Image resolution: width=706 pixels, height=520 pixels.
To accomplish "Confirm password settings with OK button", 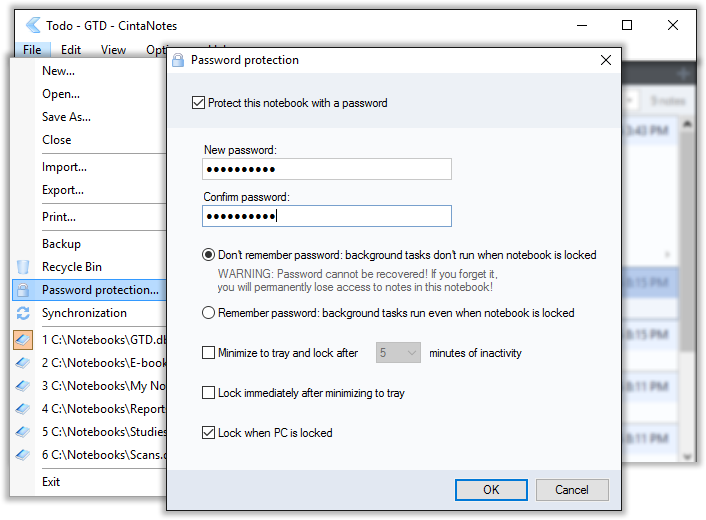I will pos(491,490).
